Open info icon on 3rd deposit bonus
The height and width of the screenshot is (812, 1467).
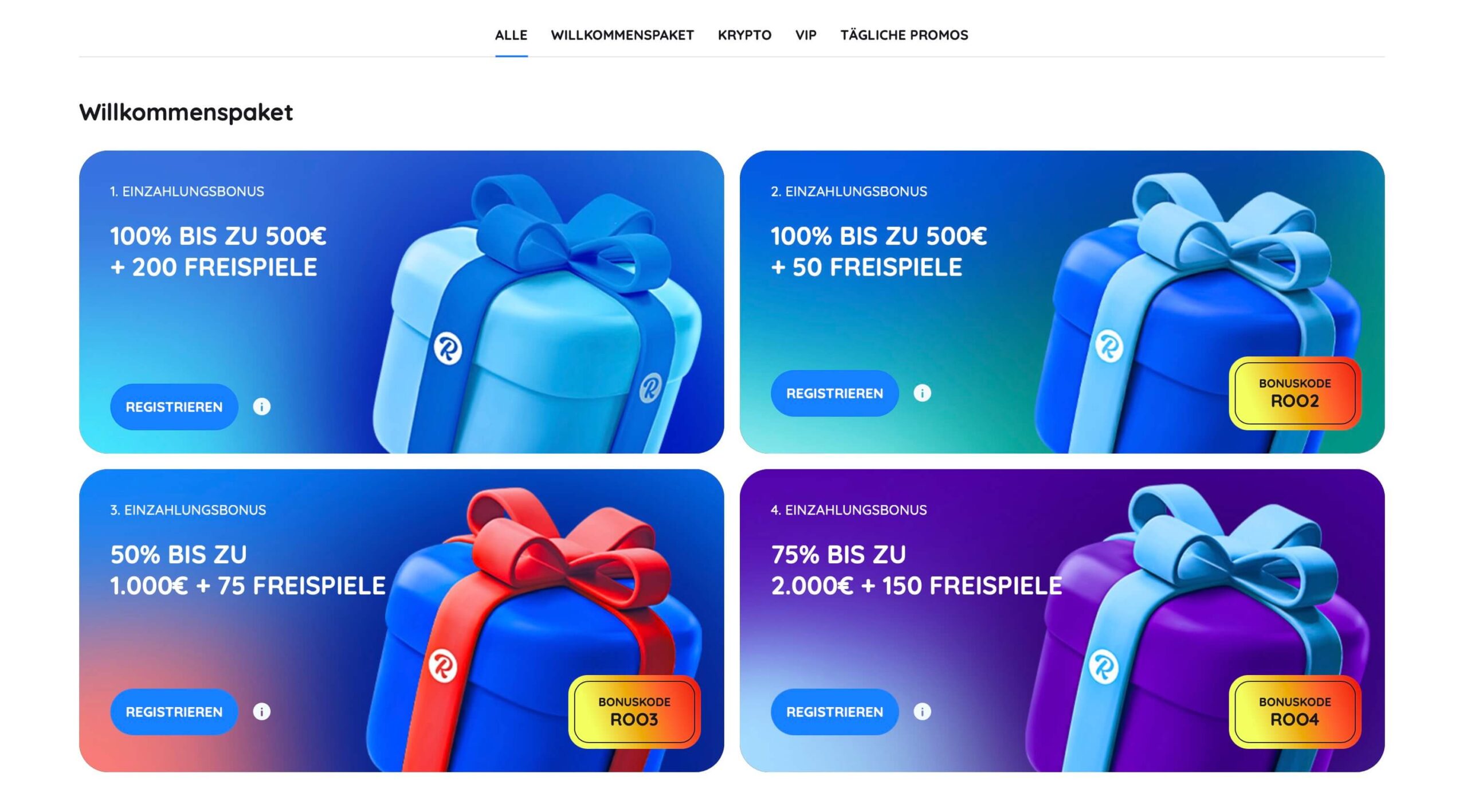coord(262,712)
